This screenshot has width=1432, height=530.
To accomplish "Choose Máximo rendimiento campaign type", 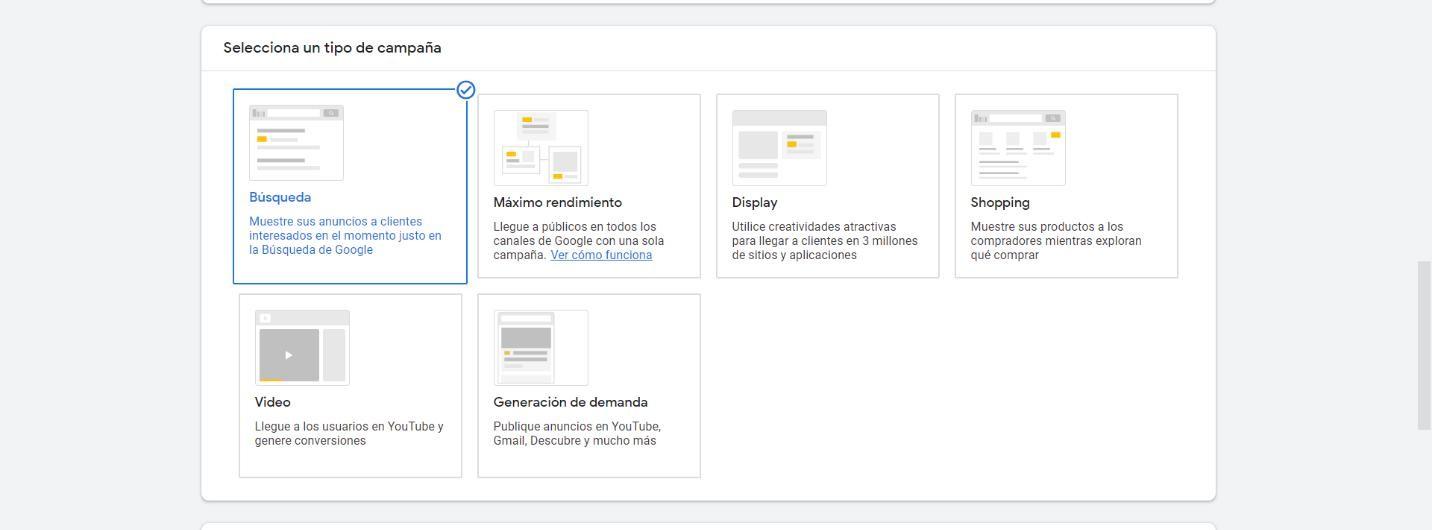I will [557, 203].
